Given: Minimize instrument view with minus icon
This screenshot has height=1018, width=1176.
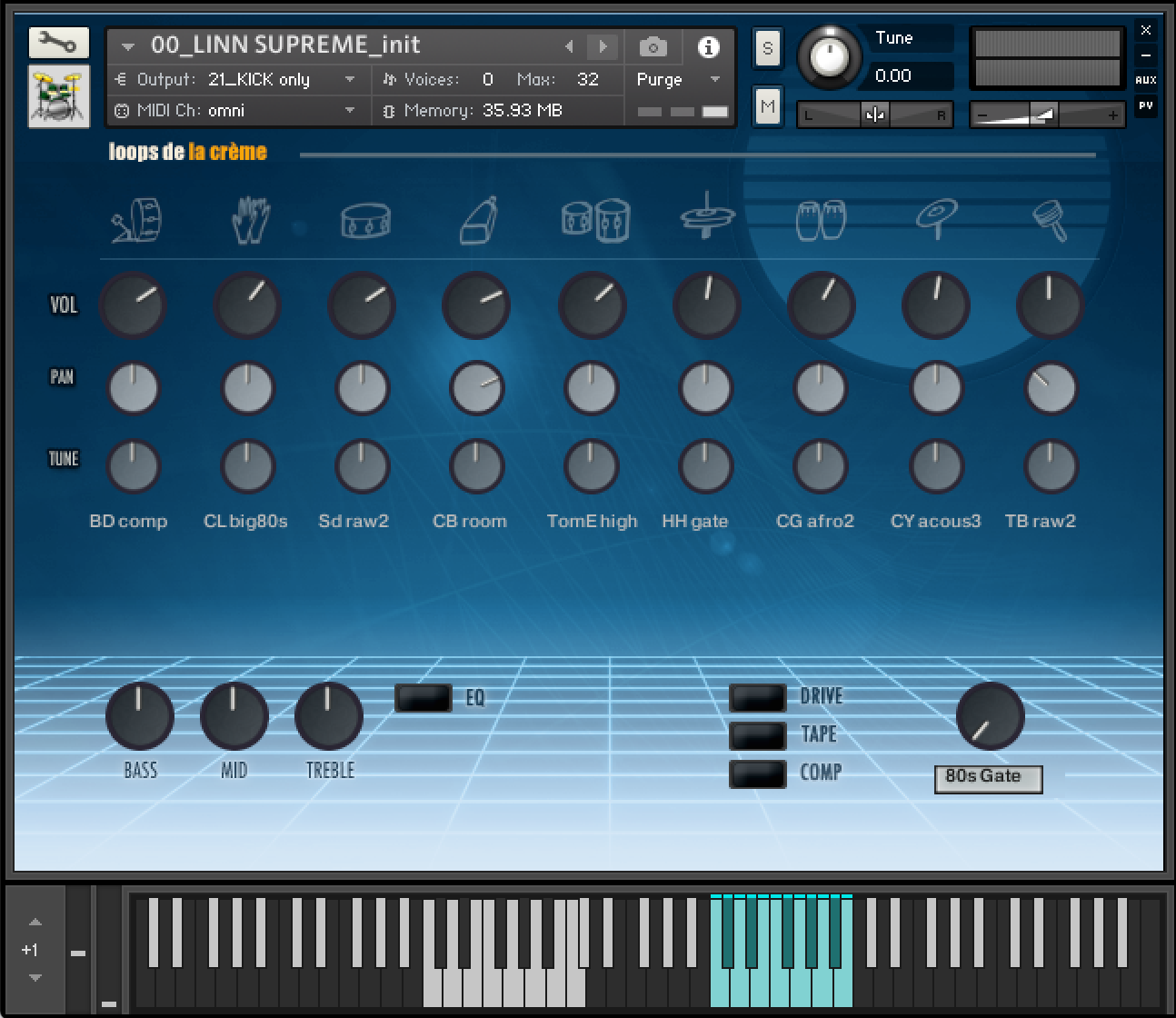Looking at the screenshot, I should point(1146,55).
